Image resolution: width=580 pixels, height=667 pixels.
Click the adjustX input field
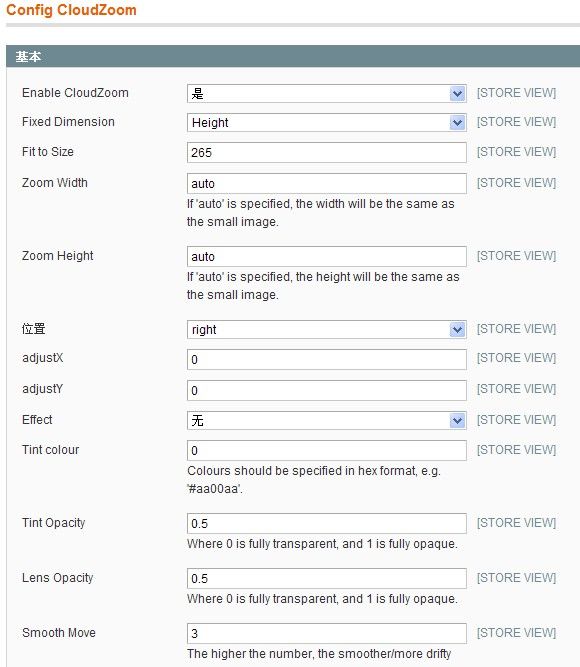326,359
